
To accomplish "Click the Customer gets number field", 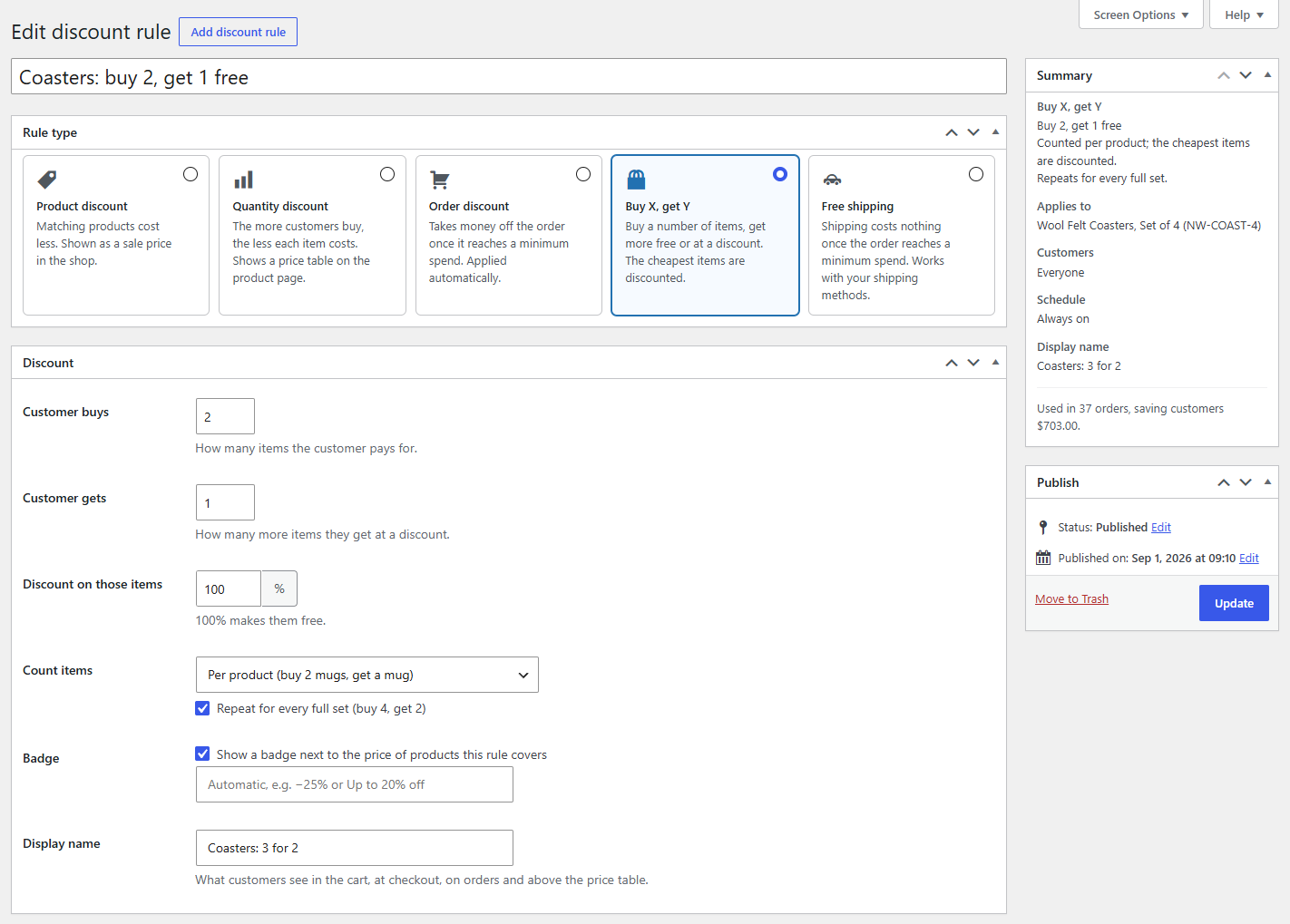I will (225, 502).
